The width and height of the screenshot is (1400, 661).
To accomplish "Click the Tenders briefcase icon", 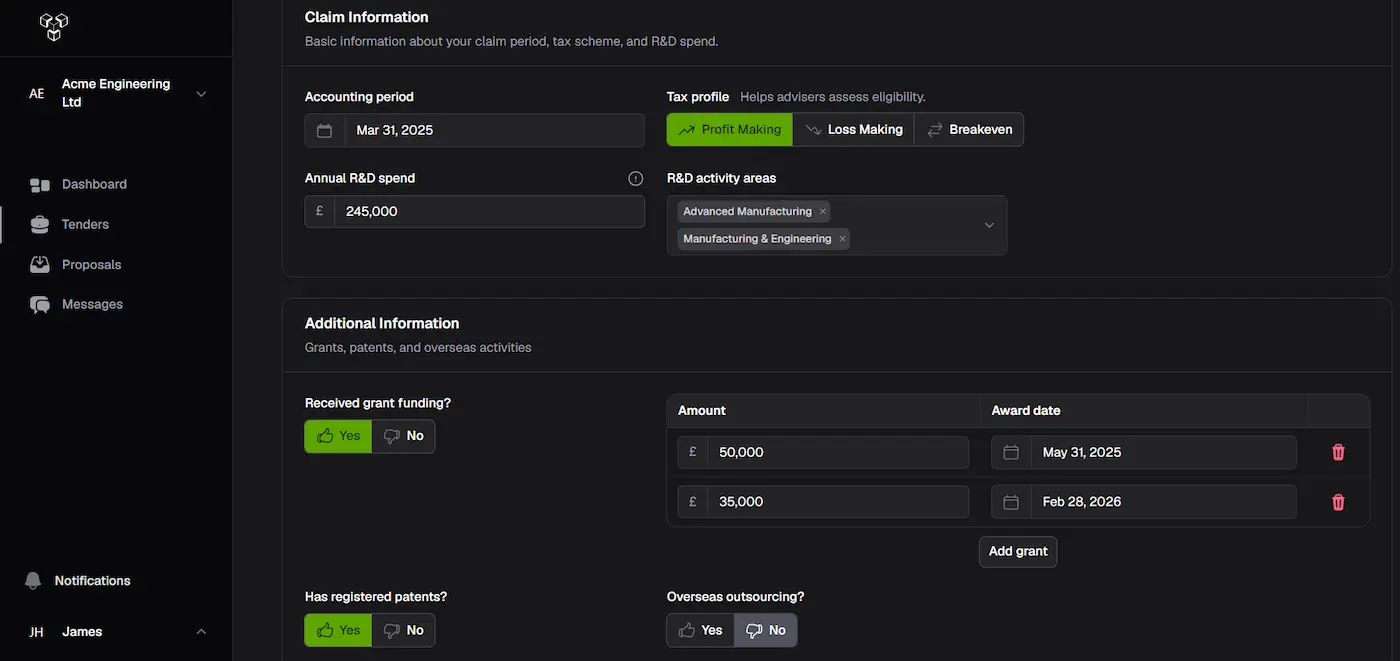I will point(40,225).
